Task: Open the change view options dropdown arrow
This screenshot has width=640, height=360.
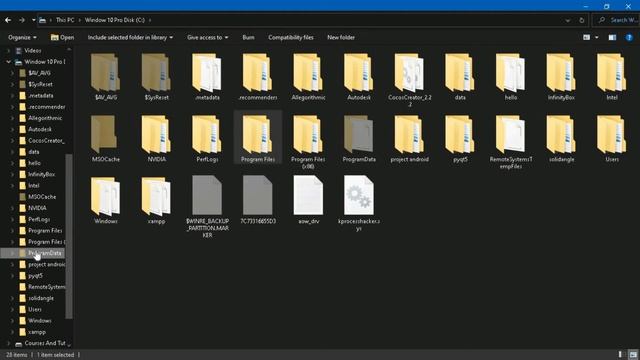Action: click(x=597, y=37)
